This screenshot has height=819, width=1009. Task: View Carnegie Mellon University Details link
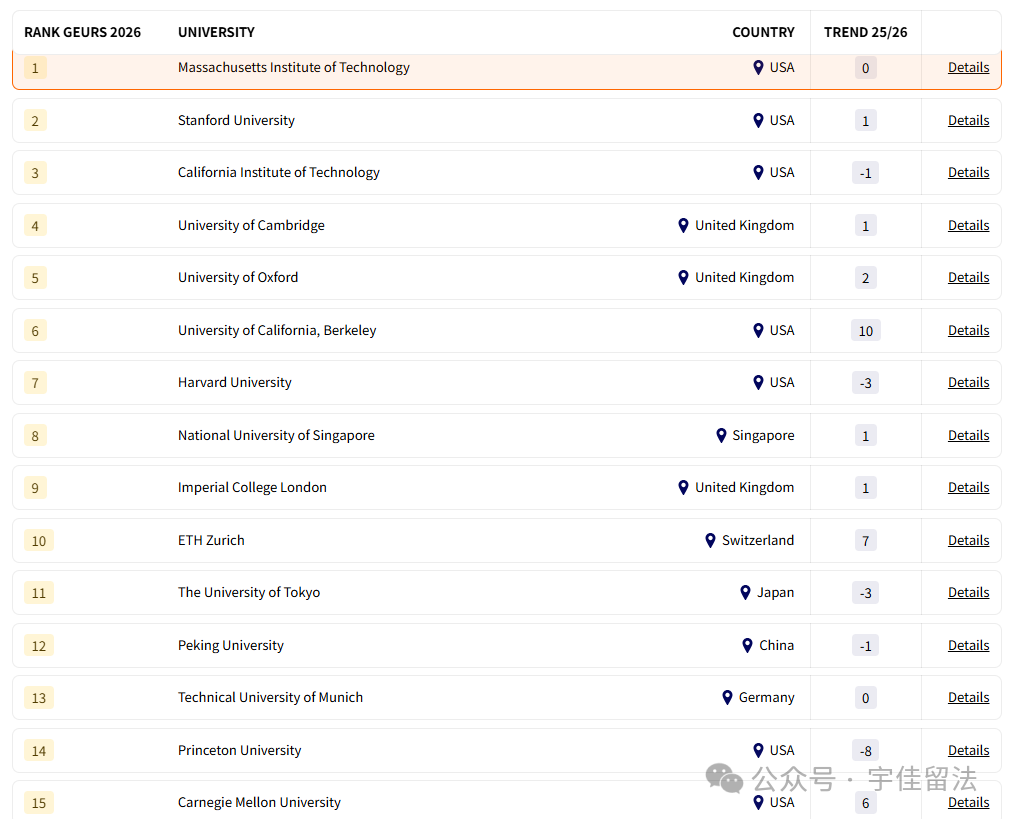[x=968, y=802]
